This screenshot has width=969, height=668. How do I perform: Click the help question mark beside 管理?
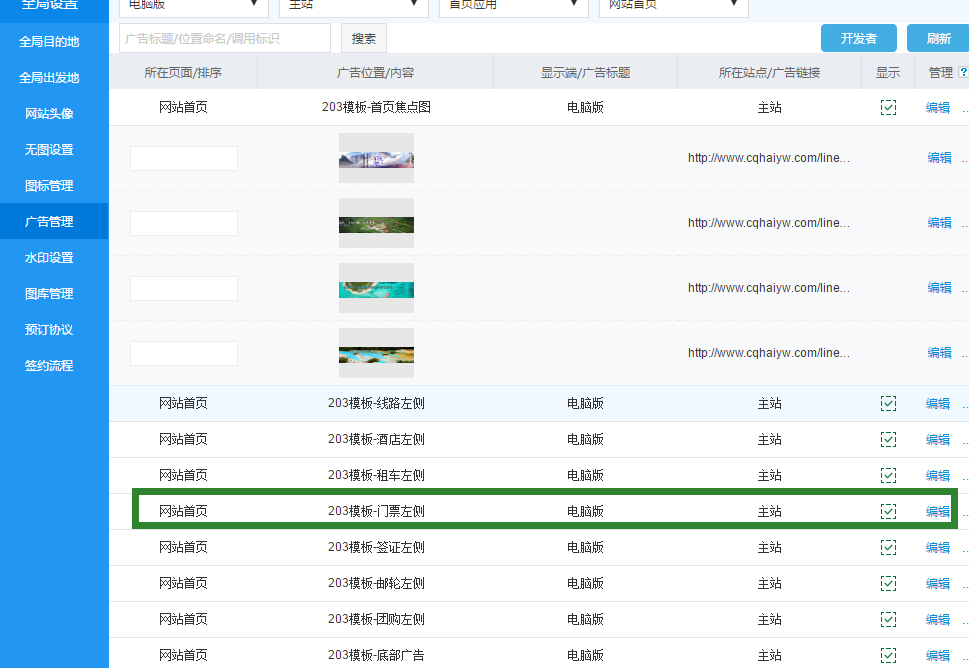pyautogui.click(x=963, y=73)
